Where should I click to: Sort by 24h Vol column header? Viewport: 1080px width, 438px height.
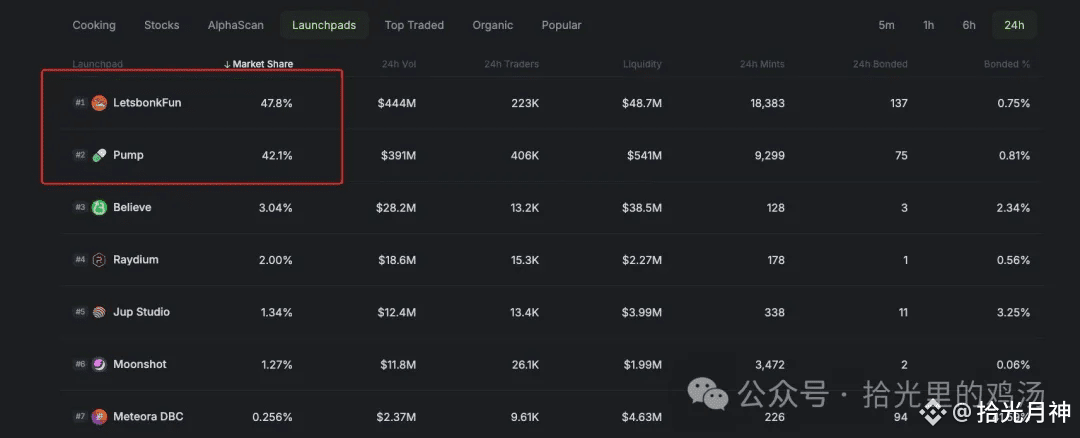click(x=398, y=64)
